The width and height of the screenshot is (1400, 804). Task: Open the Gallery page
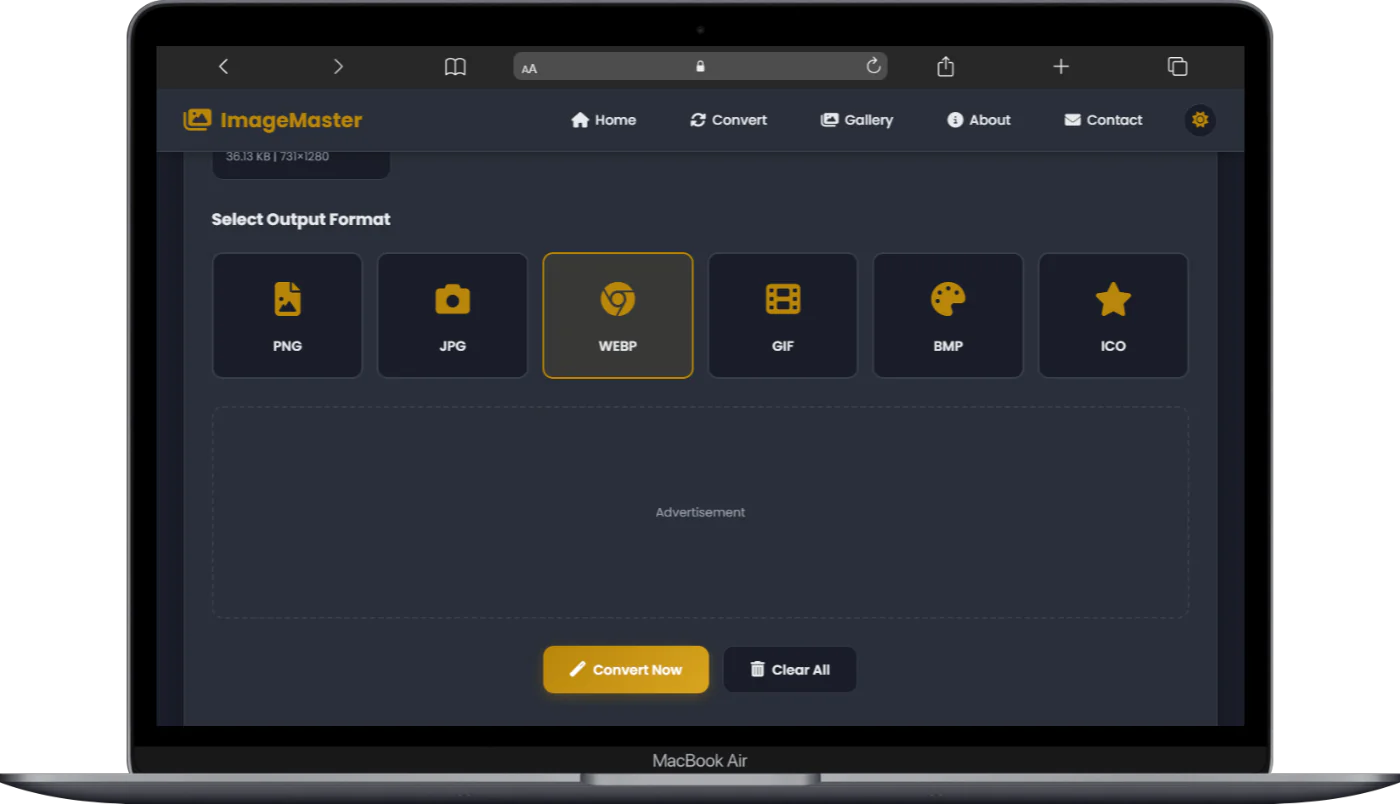tap(856, 120)
